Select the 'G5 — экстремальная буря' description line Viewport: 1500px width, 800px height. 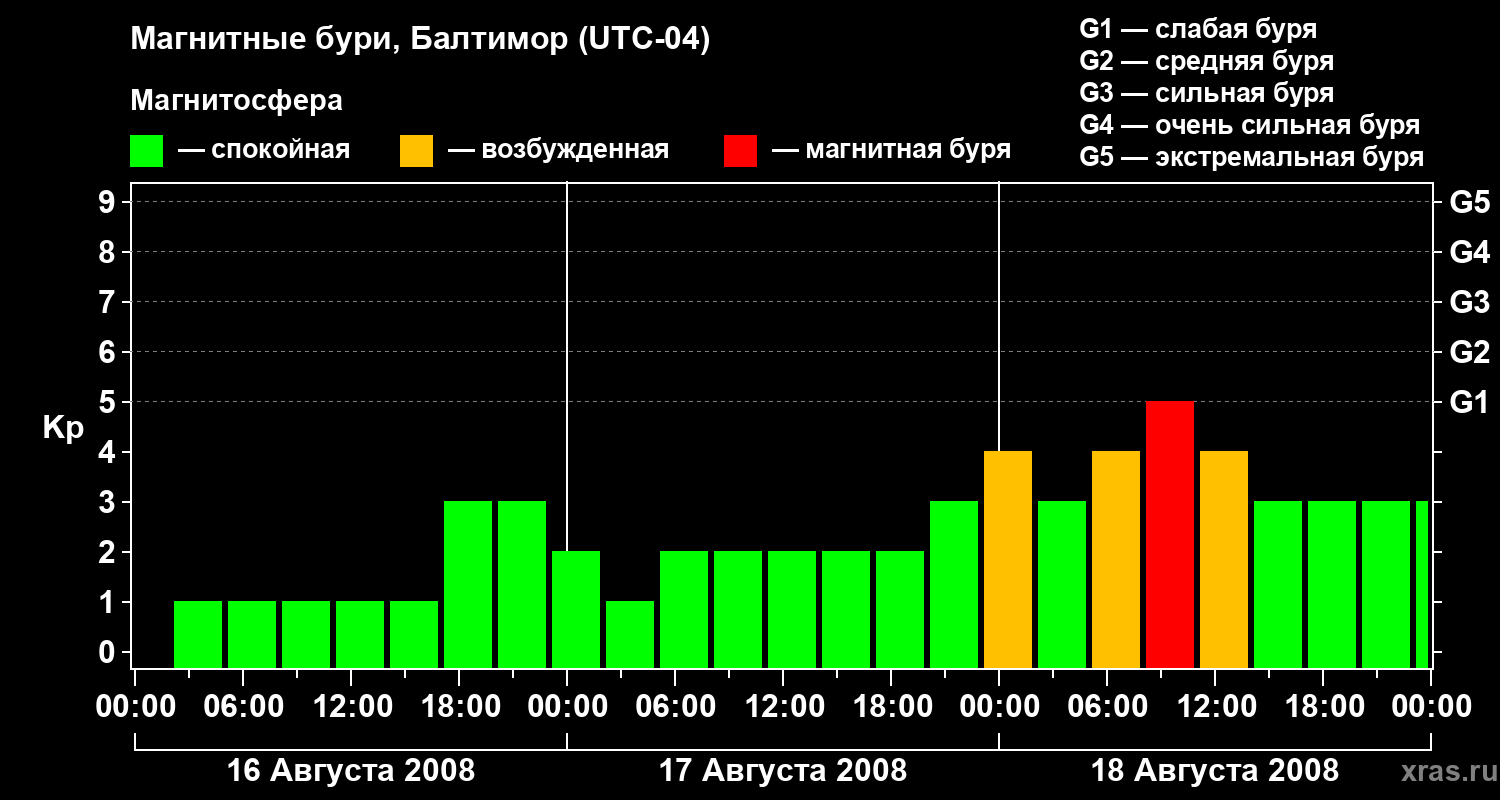click(x=1251, y=157)
